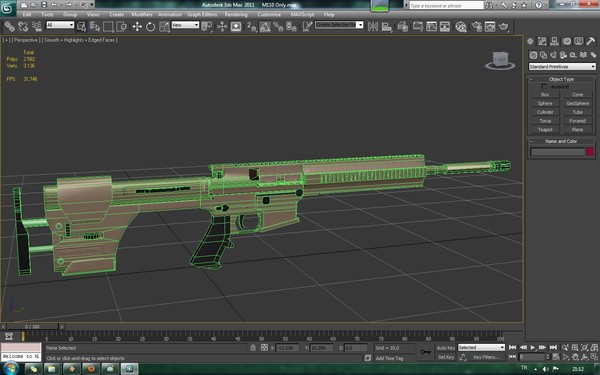This screenshot has height=375, width=600.
Task: Click the Pyramid primitive button
Action: 577,121
